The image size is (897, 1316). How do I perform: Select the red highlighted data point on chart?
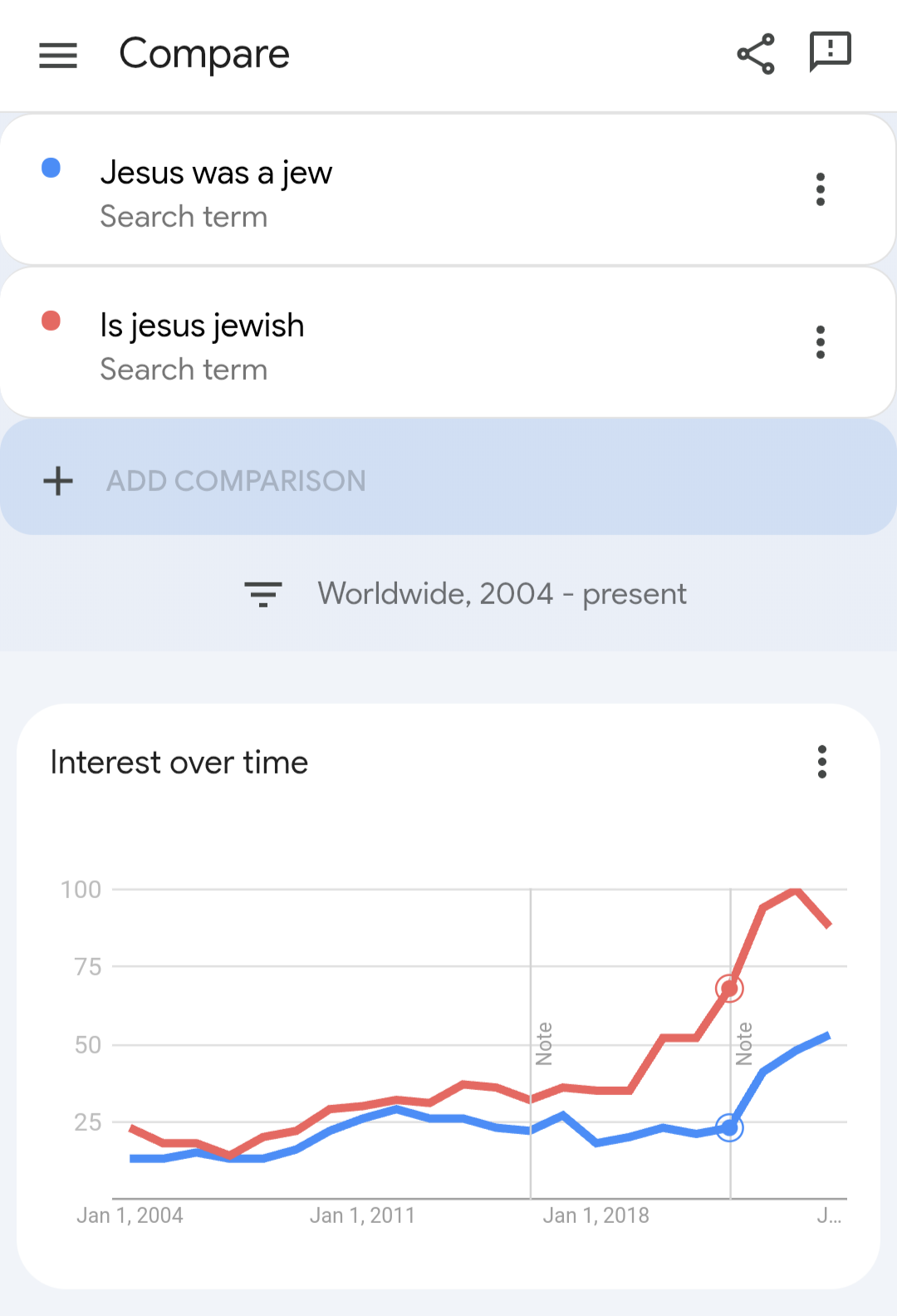pos(729,989)
